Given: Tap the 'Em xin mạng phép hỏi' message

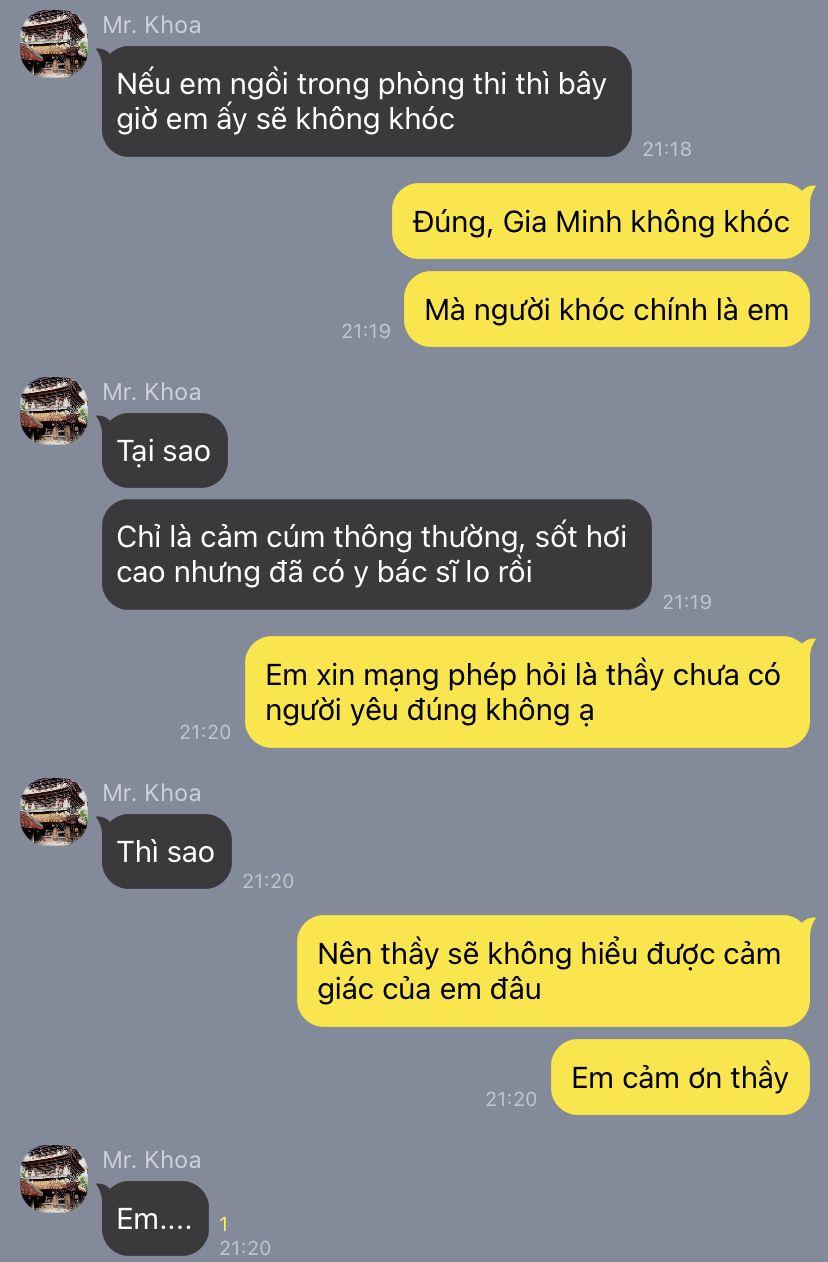Looking at the screenshot, I should (528, 692).
